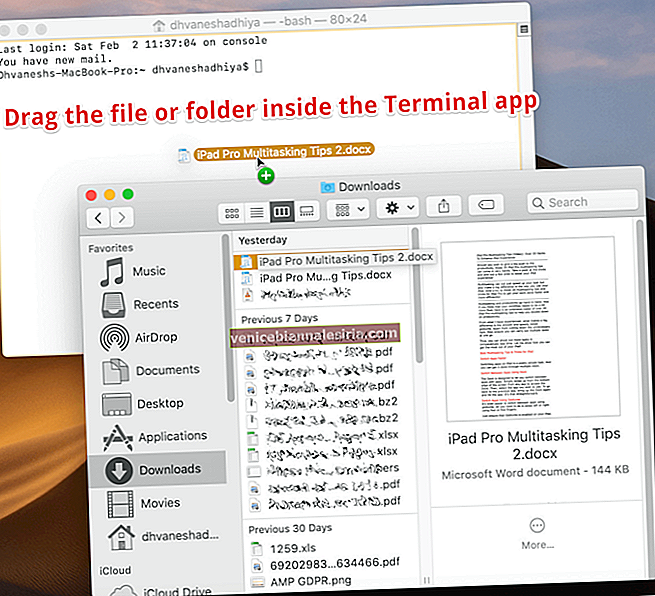The height and width of the screenshot is (596, 655).
Task: Click the Yesterday group header
Action: [x=263, y=240]
